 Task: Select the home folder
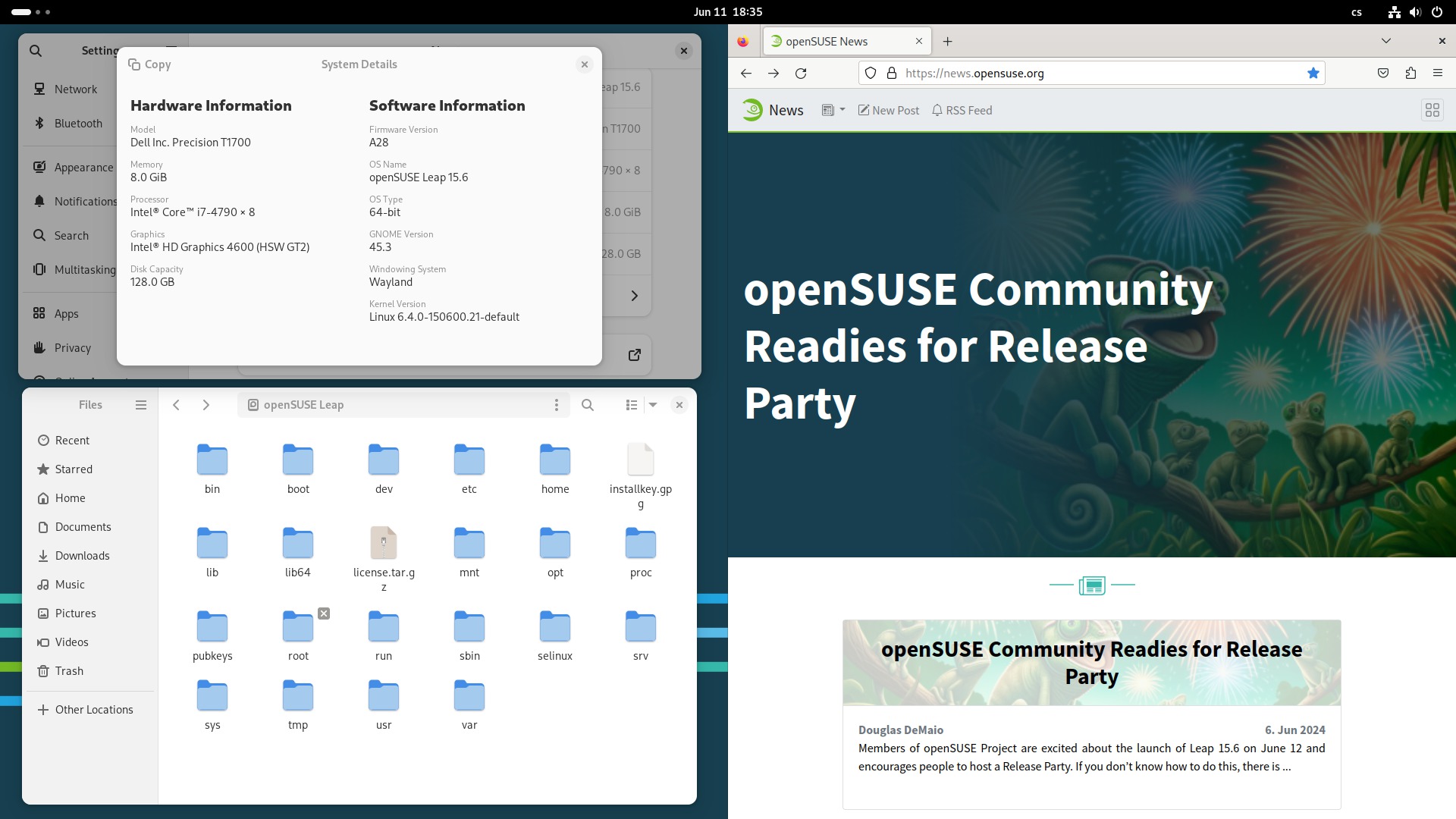click(555, 469)
